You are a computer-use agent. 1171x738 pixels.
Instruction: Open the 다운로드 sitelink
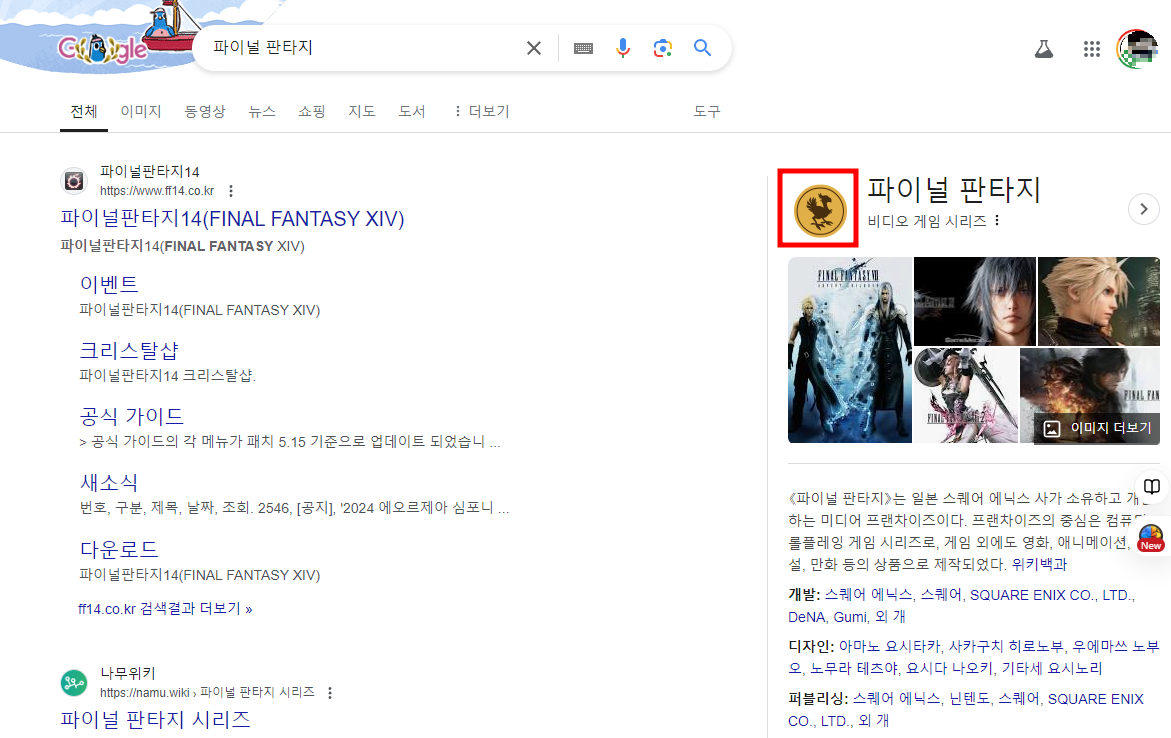click(x=119, y=549)
